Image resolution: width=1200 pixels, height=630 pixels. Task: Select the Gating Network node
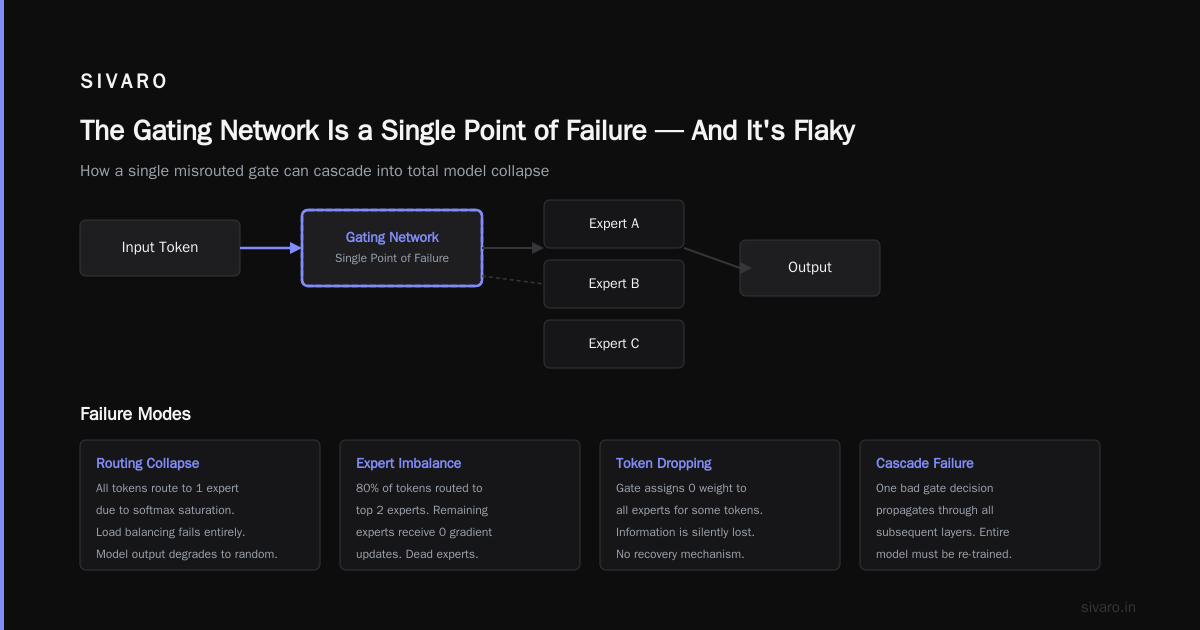point(392,248)
